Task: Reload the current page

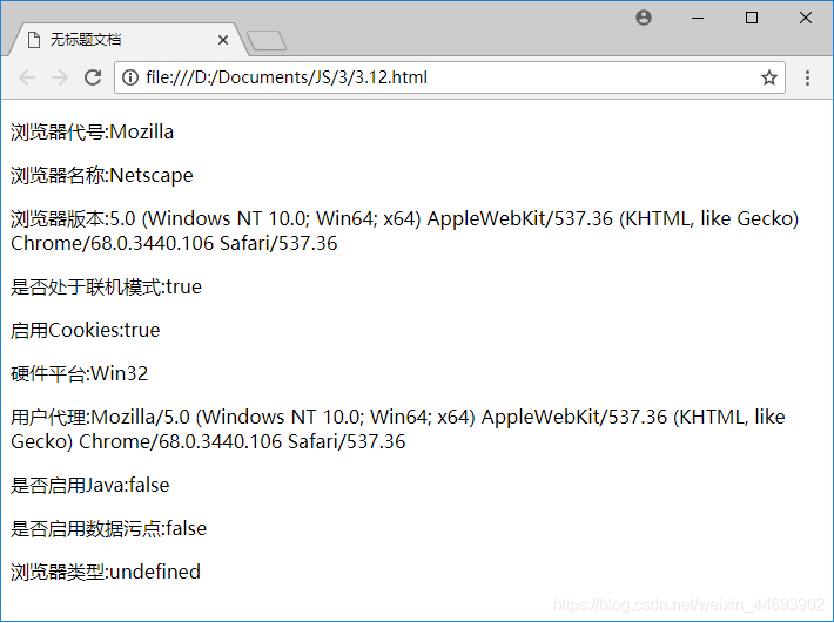Action: pos(93,78)
